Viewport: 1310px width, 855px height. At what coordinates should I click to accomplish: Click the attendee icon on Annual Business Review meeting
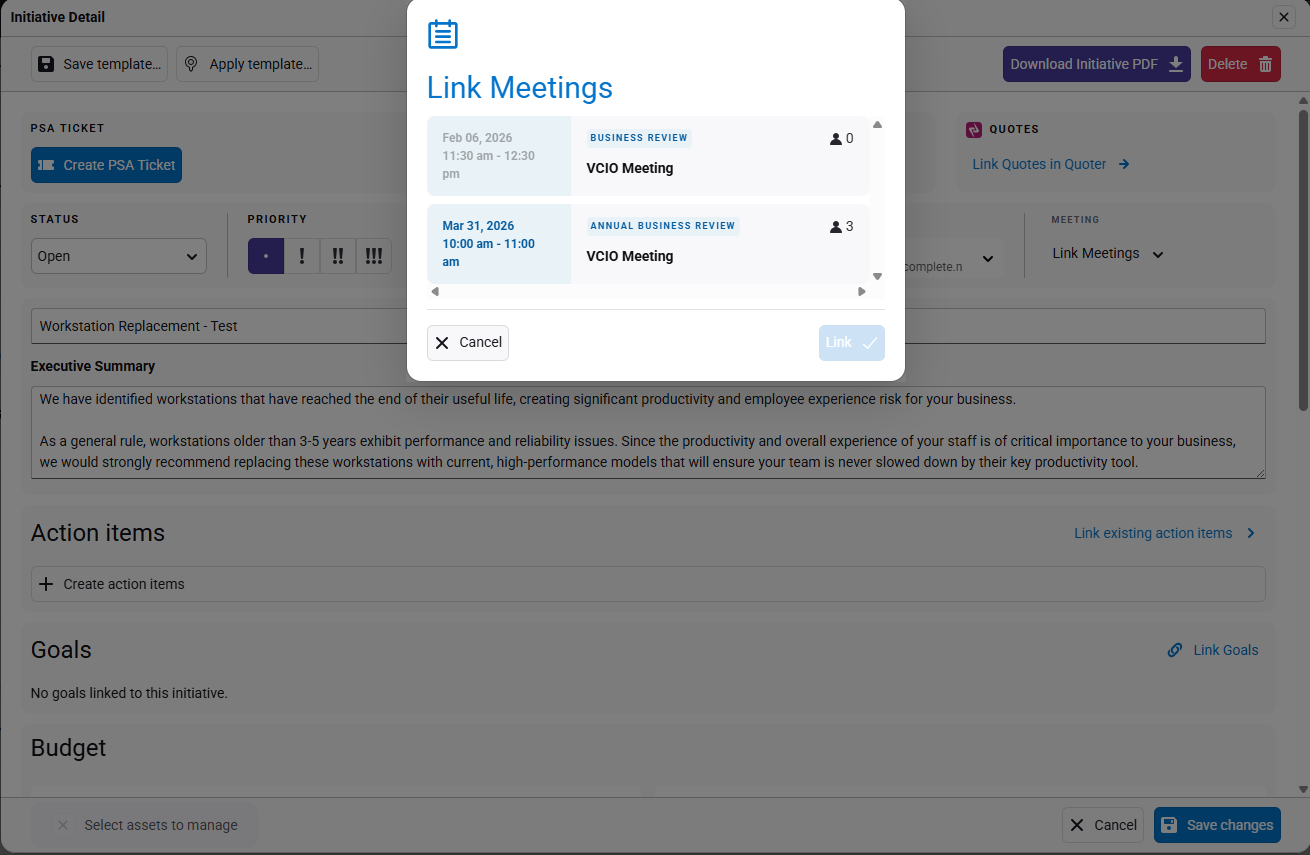click(x=836, y=227)
